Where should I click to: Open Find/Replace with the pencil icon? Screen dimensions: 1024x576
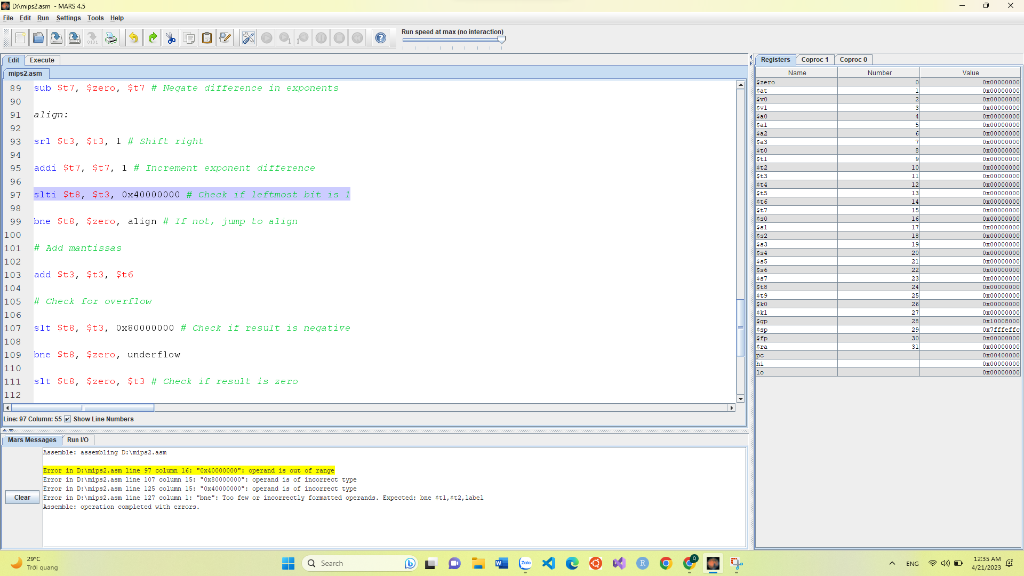pos(225,38)
